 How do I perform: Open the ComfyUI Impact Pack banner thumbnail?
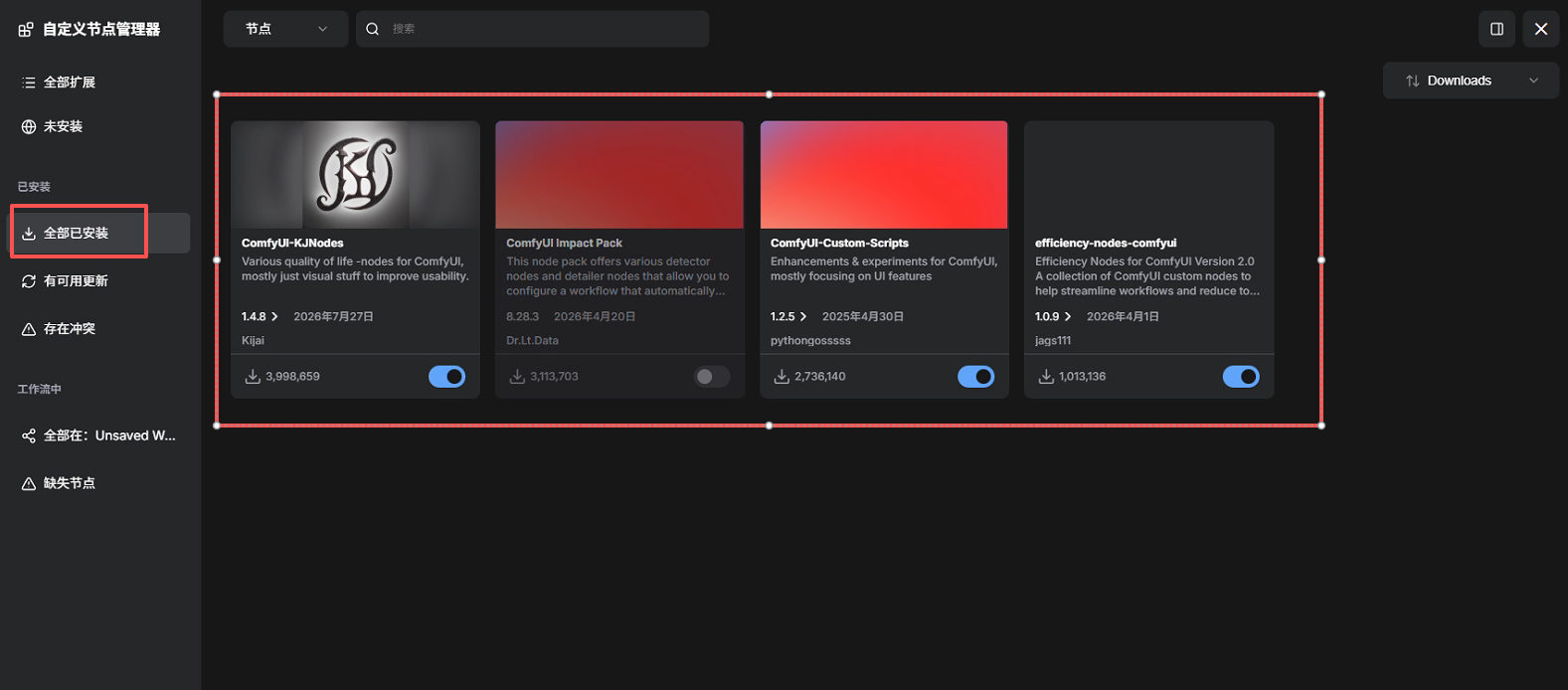[x=619, y=175]
